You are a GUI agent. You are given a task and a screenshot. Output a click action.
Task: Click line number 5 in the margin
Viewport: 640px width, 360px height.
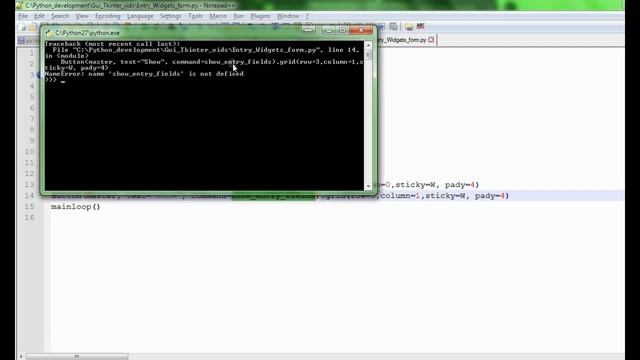click(x=31, y=97)
